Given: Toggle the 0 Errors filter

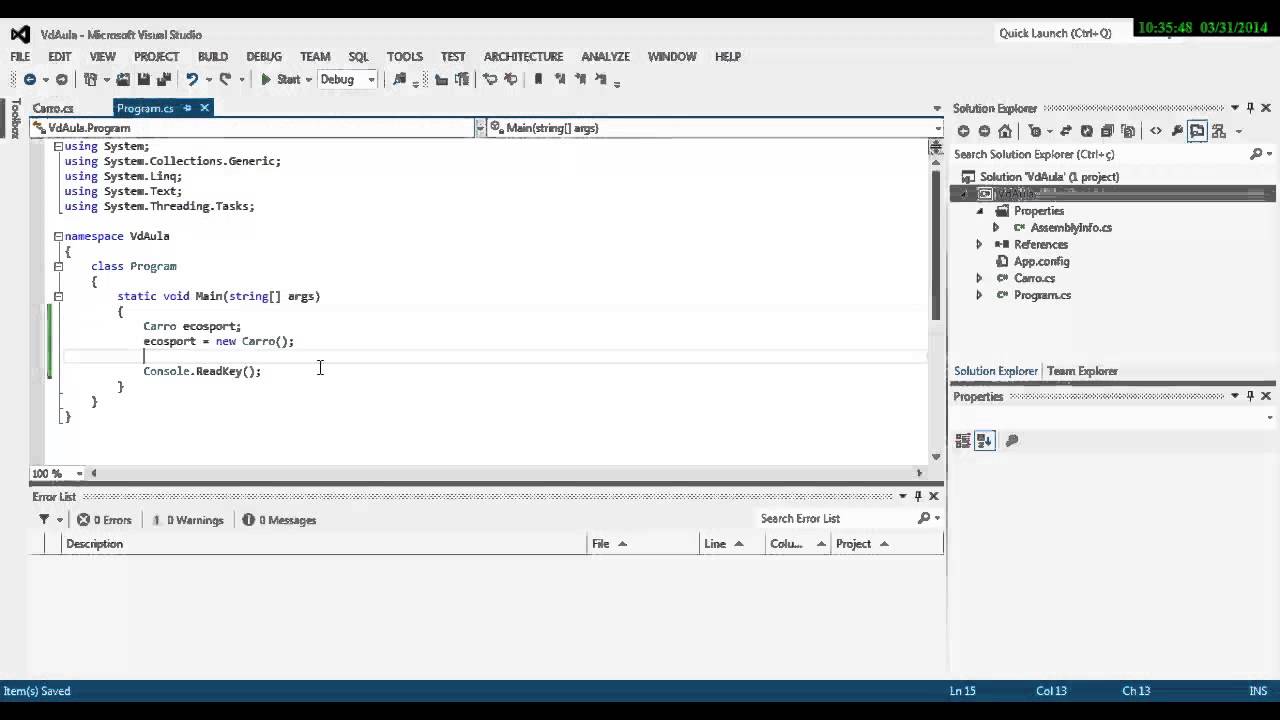Looking at the screenshot, I should click(x=104, y=520).
